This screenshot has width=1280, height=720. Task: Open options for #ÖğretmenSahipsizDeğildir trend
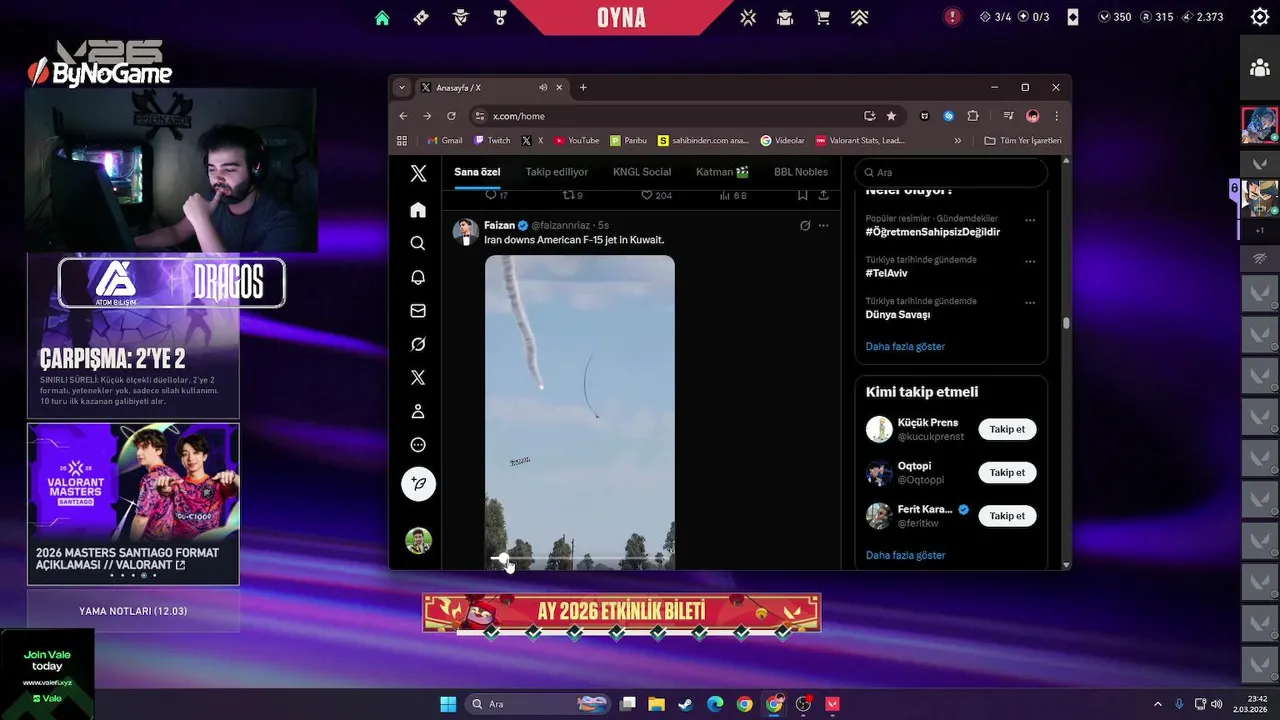(x=1030, y=219)
